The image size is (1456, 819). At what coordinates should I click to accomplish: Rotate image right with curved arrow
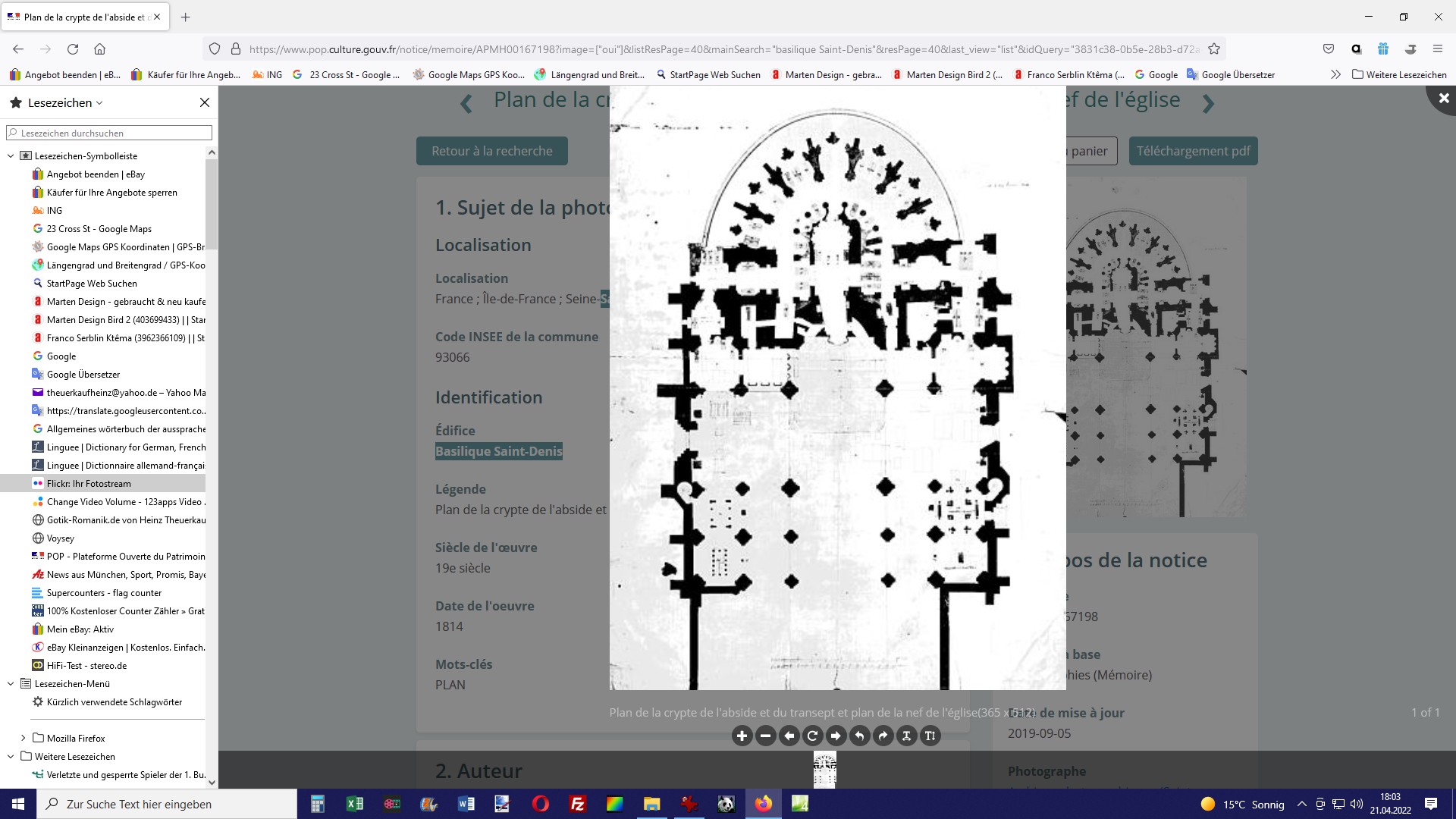coord(883,736)
